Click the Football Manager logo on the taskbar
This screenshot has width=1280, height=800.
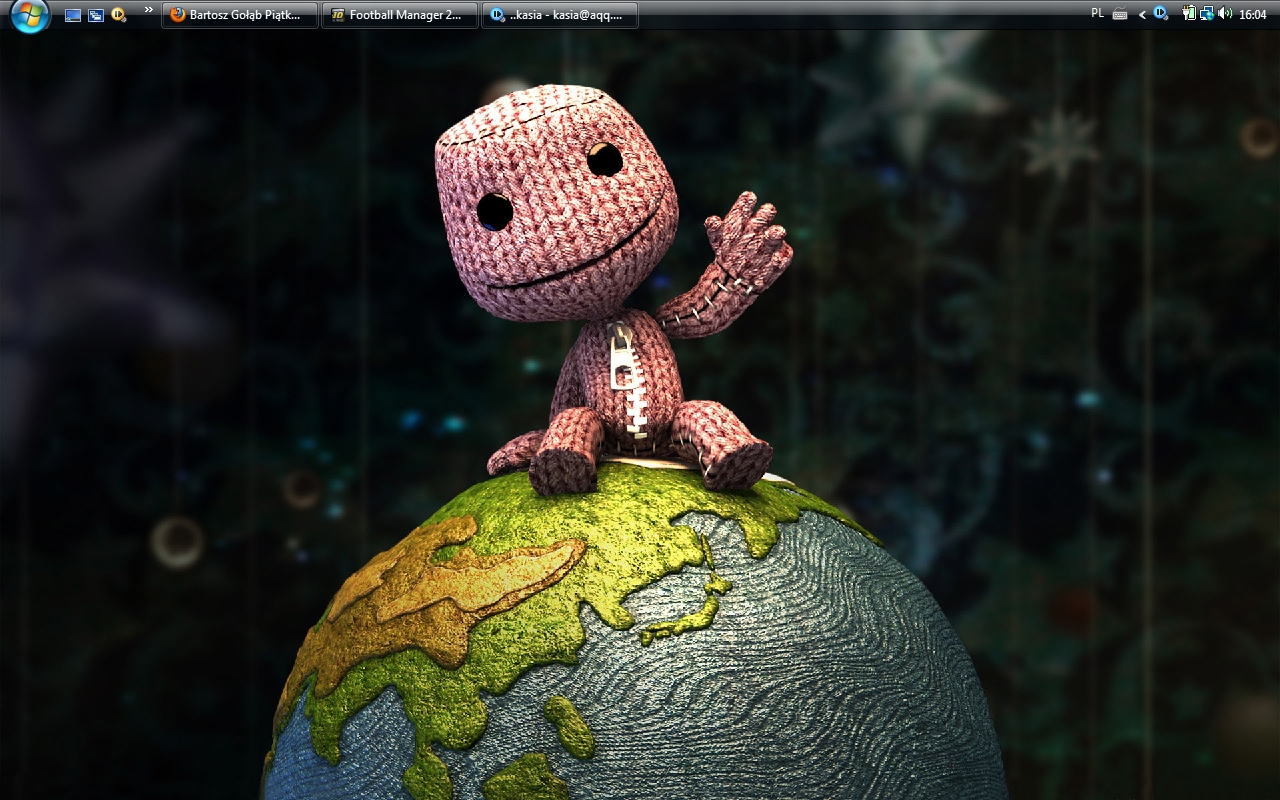(338, 15)
